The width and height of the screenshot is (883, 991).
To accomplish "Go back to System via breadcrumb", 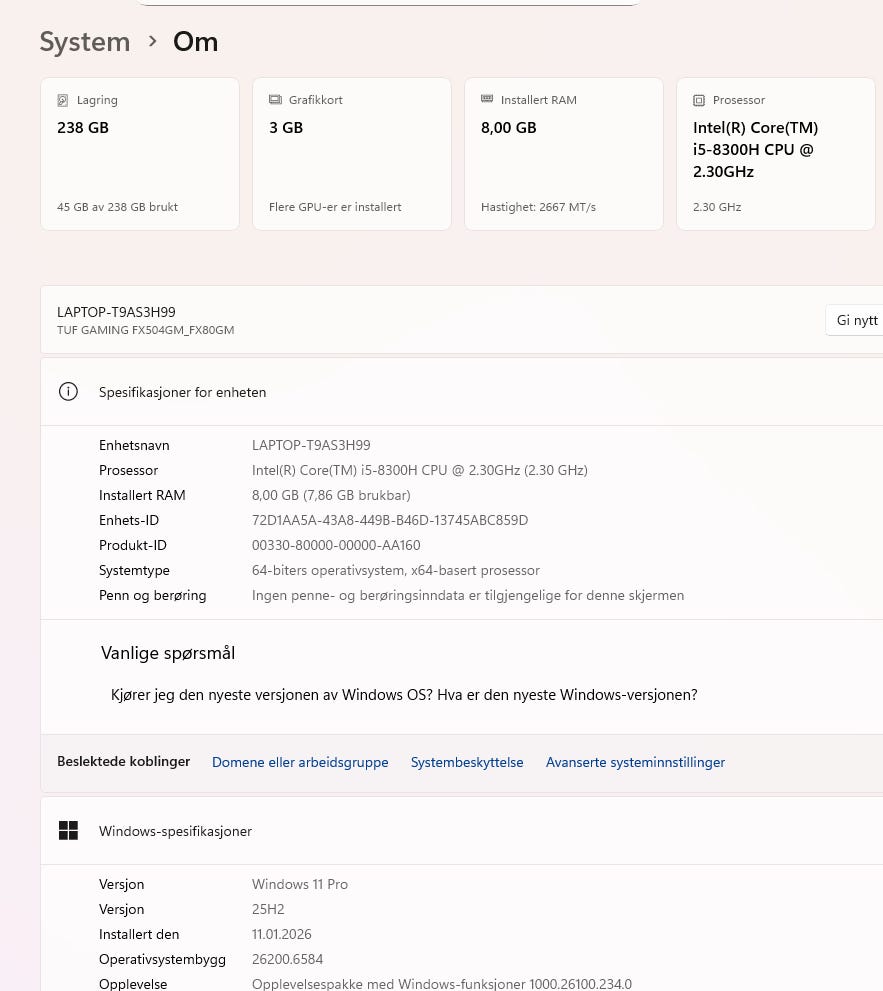I will click(x=85, y=42).
